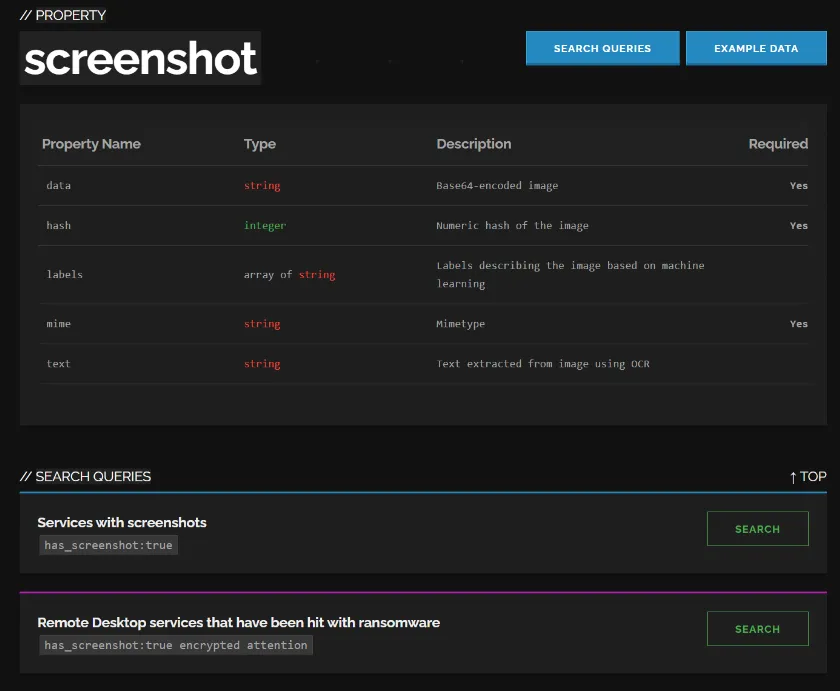The height and width of the screenshot is (691, 840).
Task: Click the 'labels' property row name
Action: pos(65,275)
